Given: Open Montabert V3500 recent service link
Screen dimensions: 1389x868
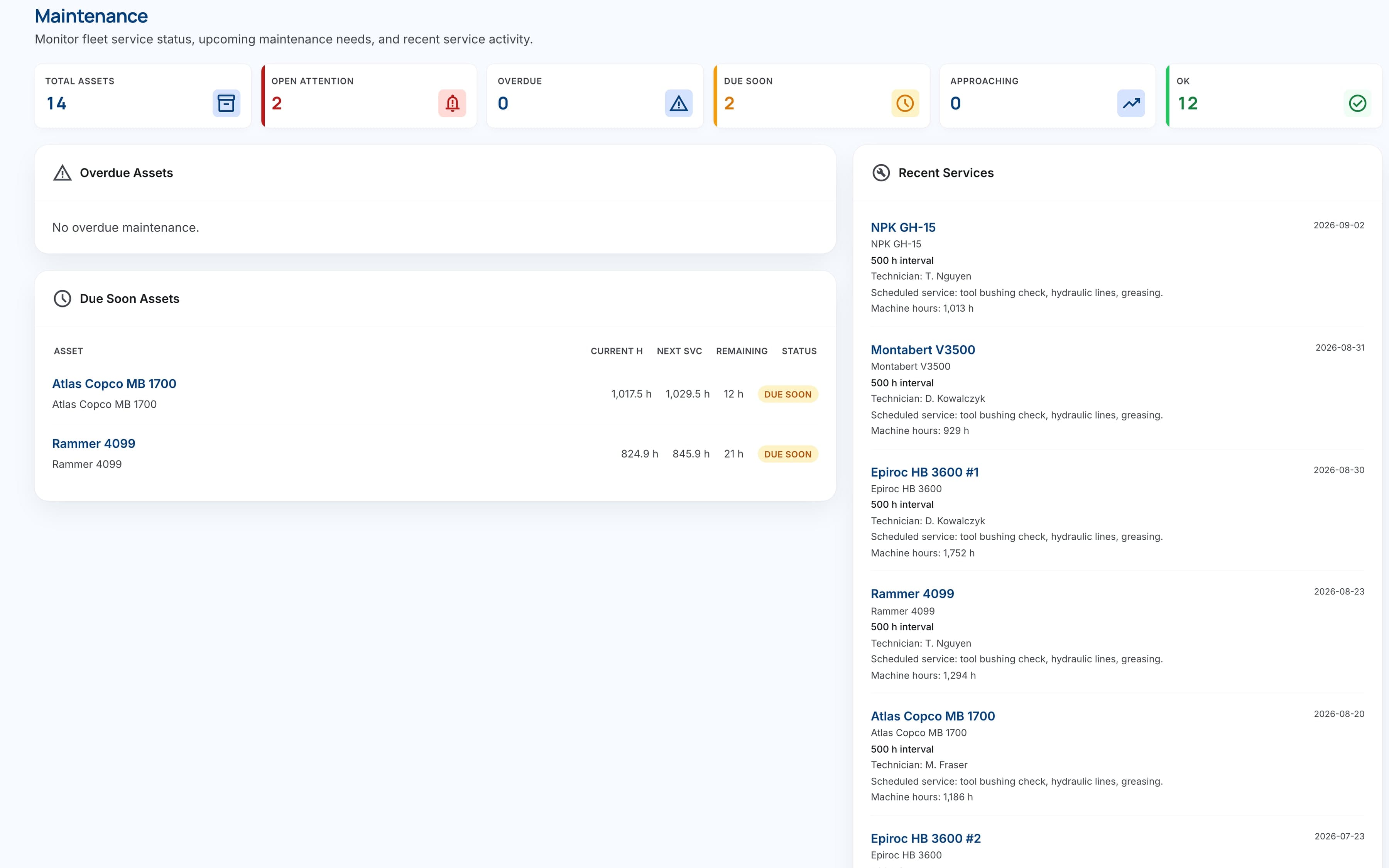Looking at the screenshot, I should [x=923, y=350].
